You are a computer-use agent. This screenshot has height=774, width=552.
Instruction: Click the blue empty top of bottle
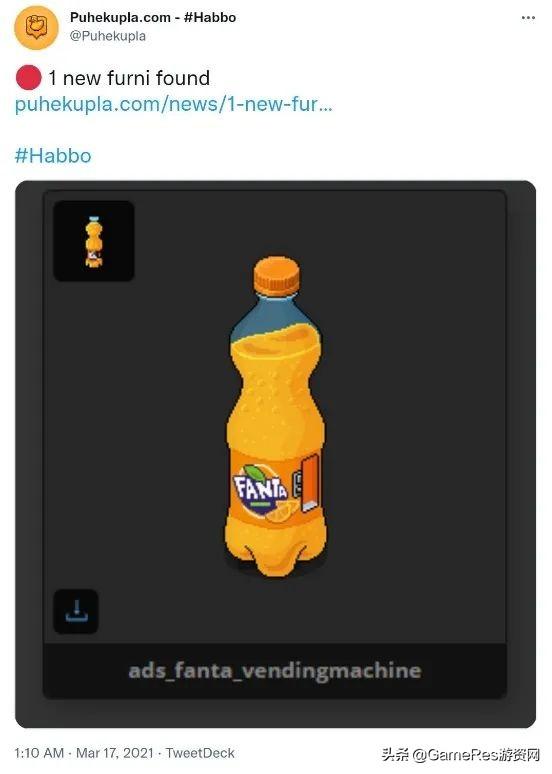(x=274, y=316)
